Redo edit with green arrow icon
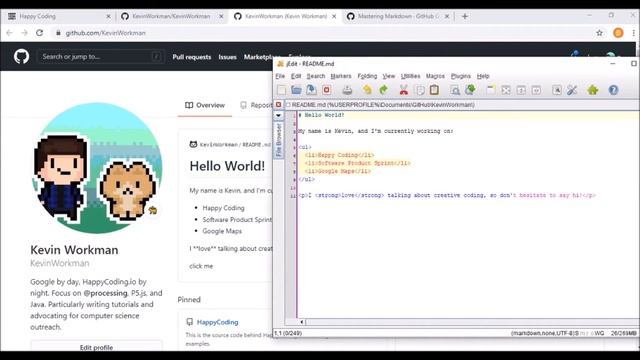Image resolution: width=640 pixels, height=360 pixels. point(383,90)
